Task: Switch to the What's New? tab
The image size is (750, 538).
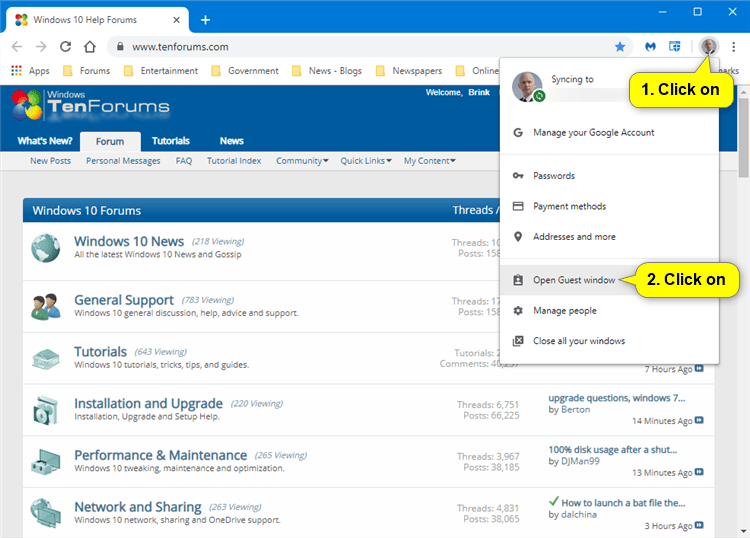Action: 44,141
